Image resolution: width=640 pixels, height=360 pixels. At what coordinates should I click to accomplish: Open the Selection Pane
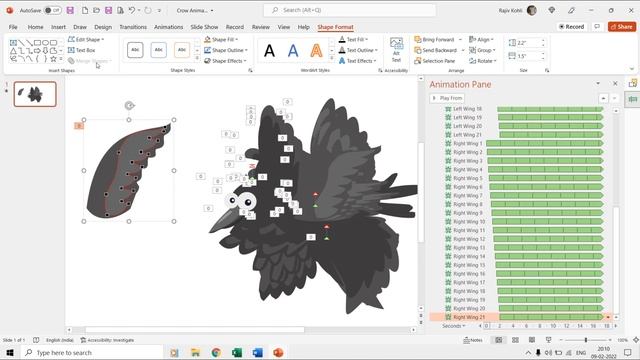click(x=435, y=61)
